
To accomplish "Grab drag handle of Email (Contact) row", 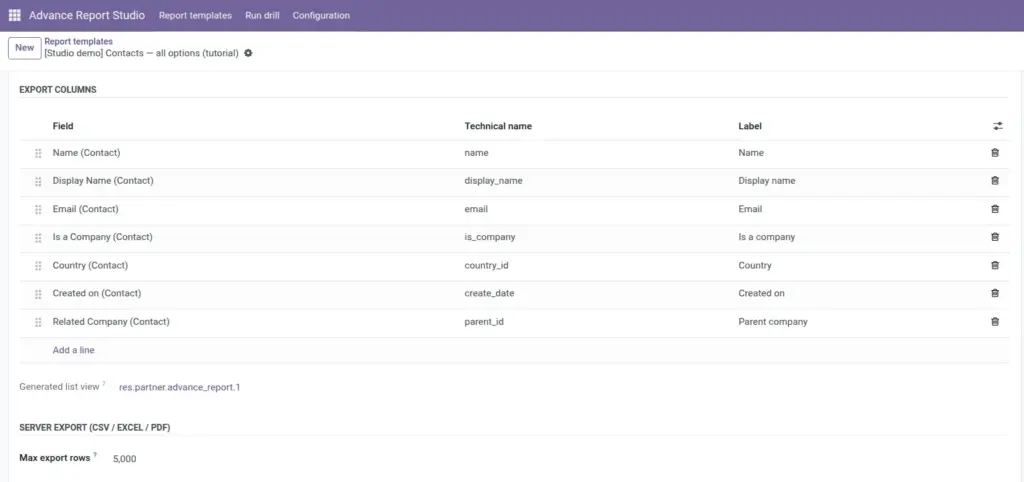I will pyautogui.click(x=38, y=210).
